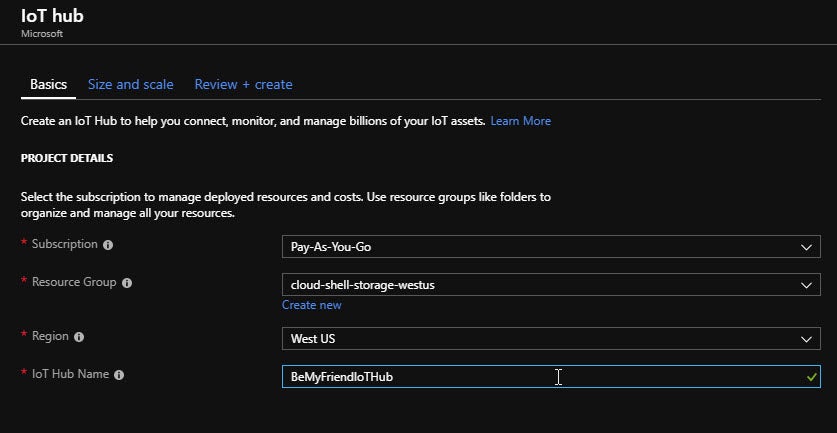Viewport: 837px width, 433px height.
Task: Click the PROJECT DETAILS section heading
Action: pyautogui.click(x=67, y=158)
